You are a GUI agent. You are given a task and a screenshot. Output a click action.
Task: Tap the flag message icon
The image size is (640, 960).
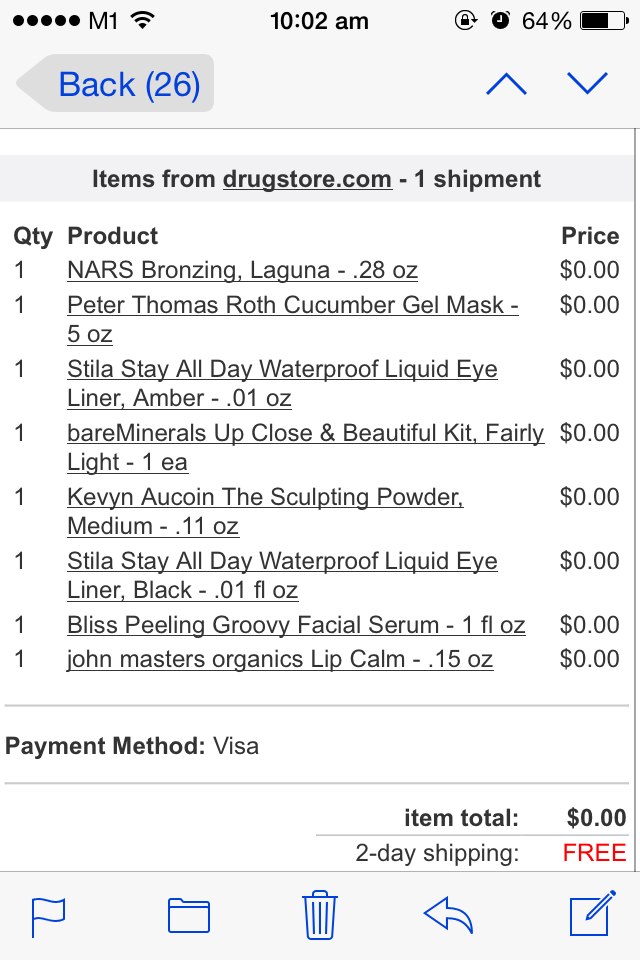(48, 916)
